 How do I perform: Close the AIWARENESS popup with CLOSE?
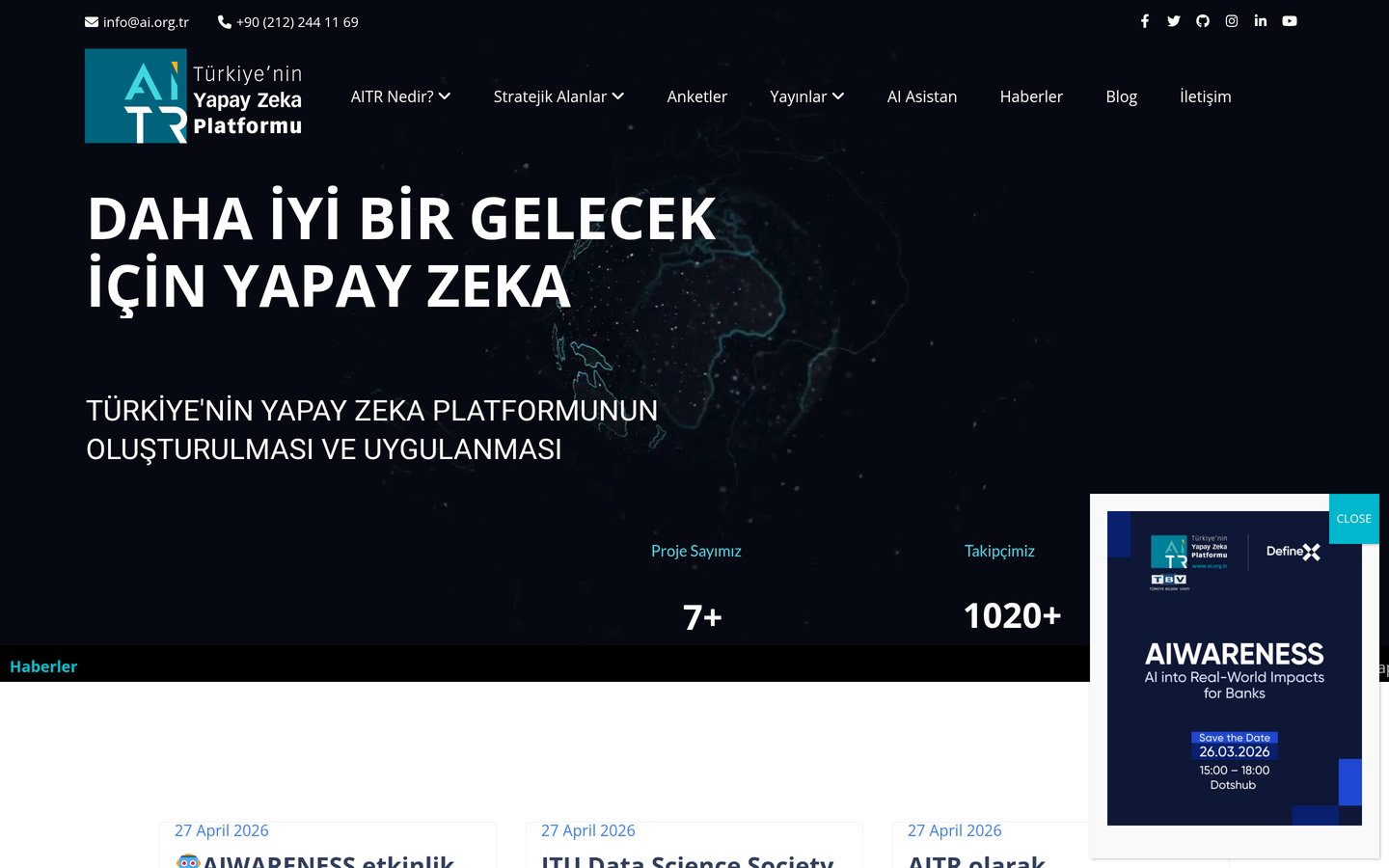1354,519
